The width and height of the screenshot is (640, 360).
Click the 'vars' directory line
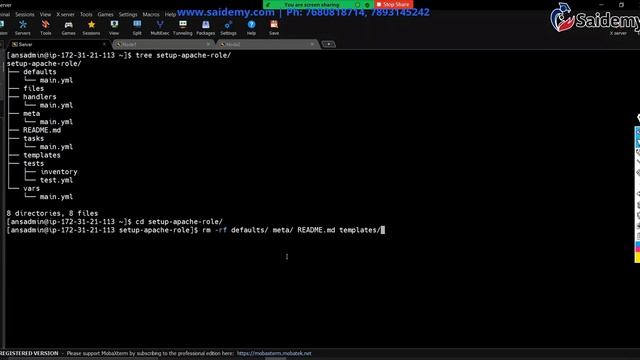click(31, 189)
